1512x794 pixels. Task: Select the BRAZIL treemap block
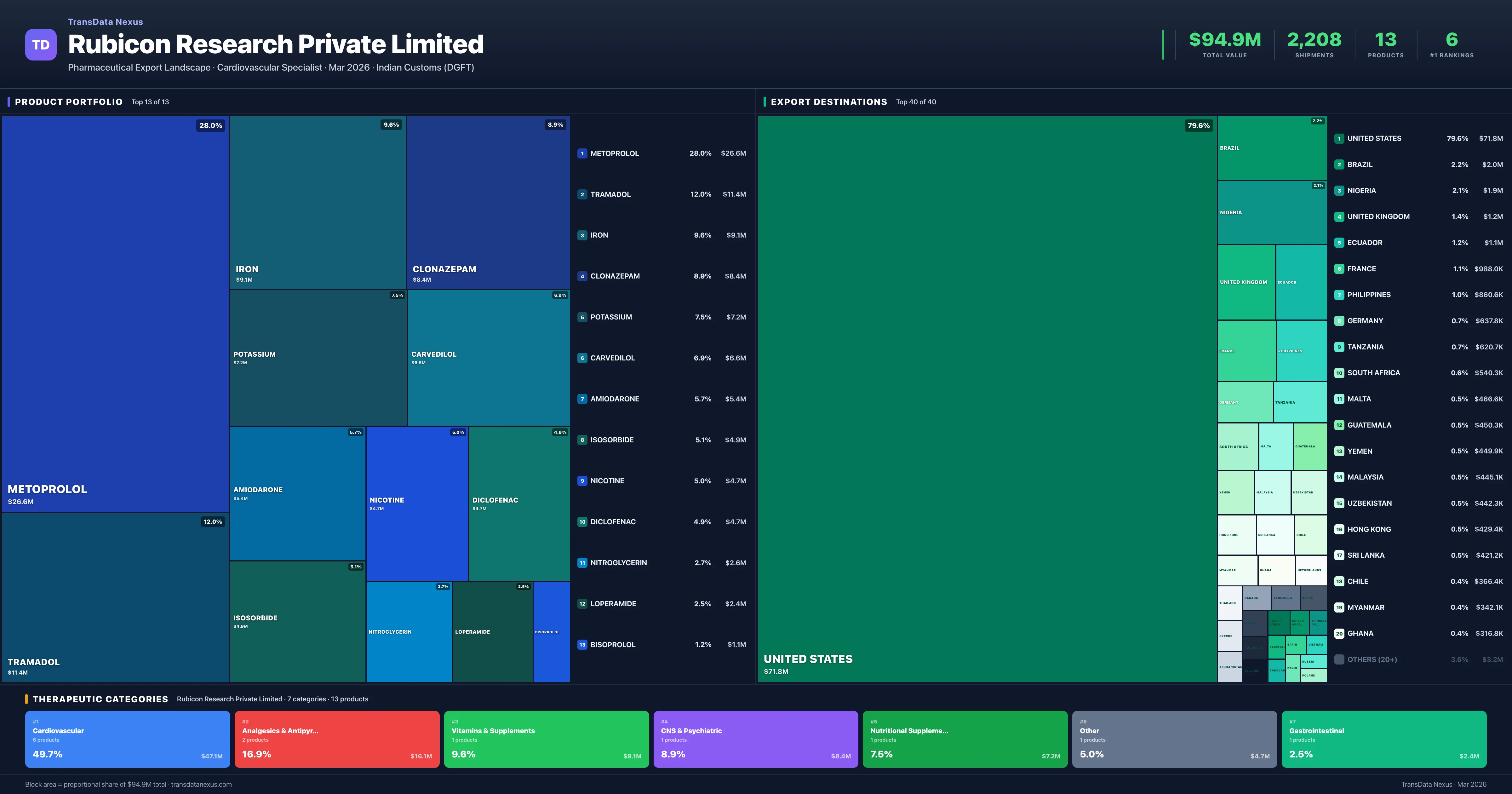(1271, 148)
